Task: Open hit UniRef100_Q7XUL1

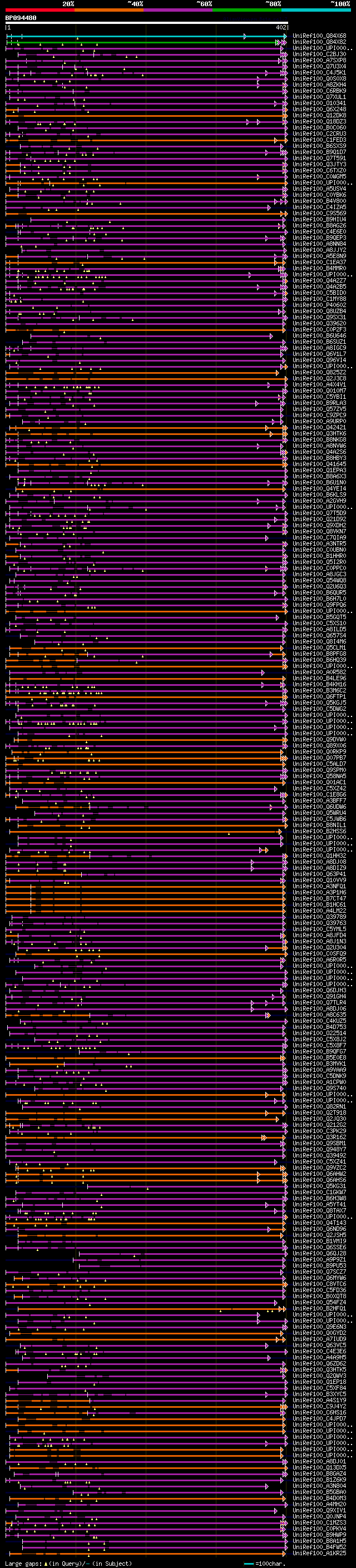Action: (319, 97)
